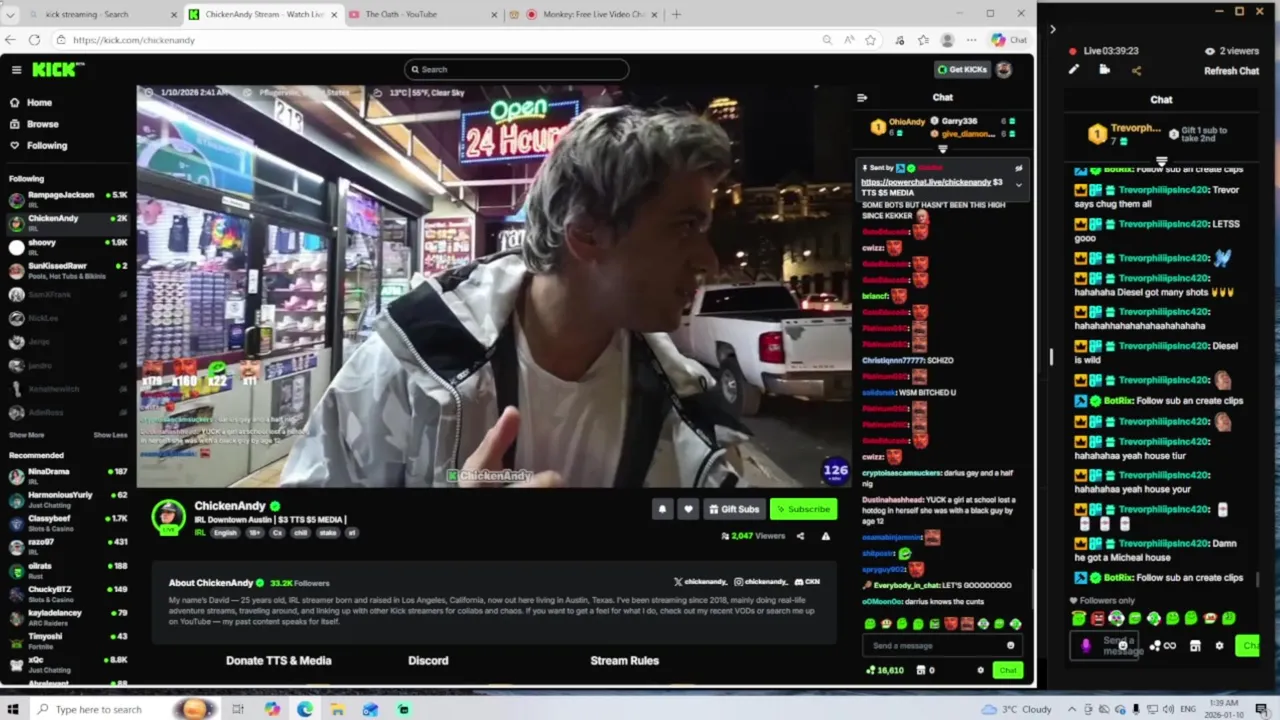Image resolution: width=1280 pixels, height=720 pixels.
Task: Switch to The Oath YouTube tab
Action: coord(421,14)
